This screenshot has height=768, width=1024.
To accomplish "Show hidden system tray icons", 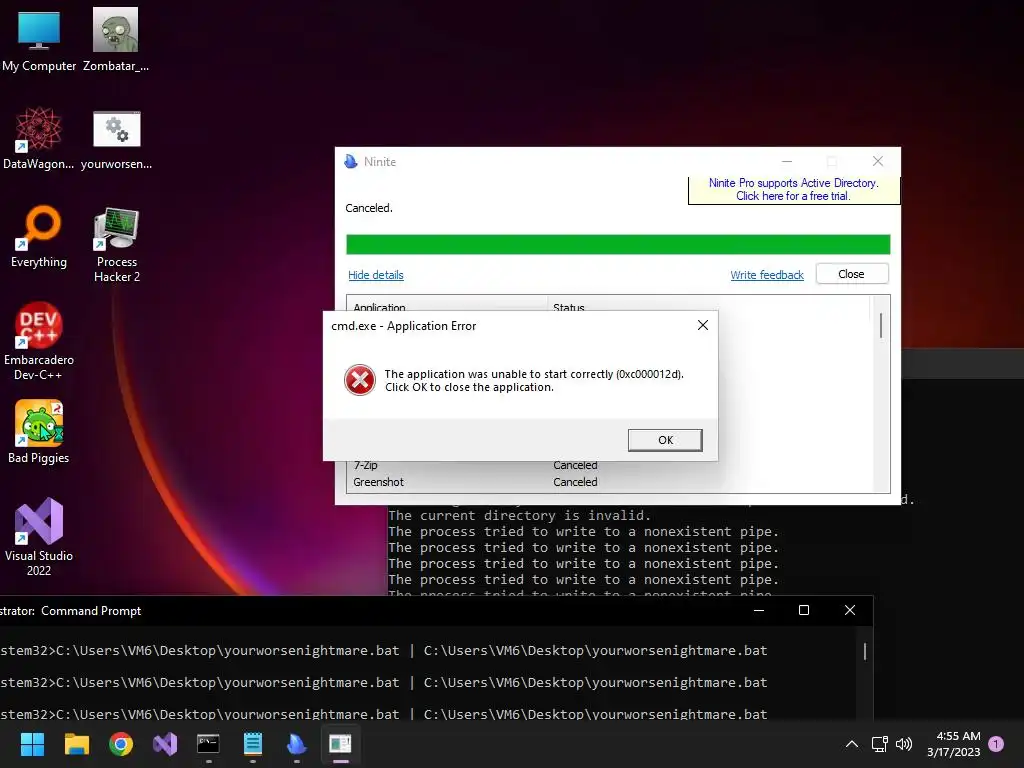I will 852,744.
